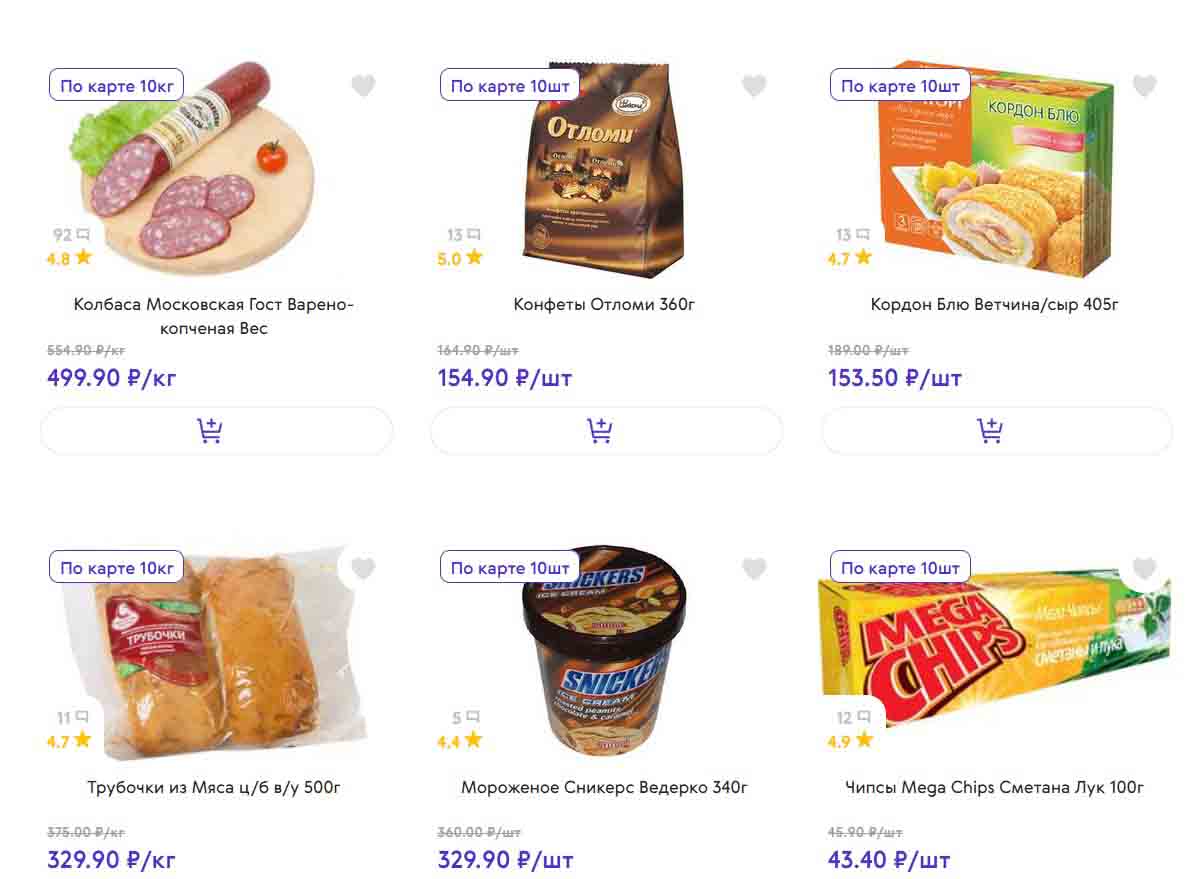Favorite the Колбаса Московская sausage

[363, 86]
